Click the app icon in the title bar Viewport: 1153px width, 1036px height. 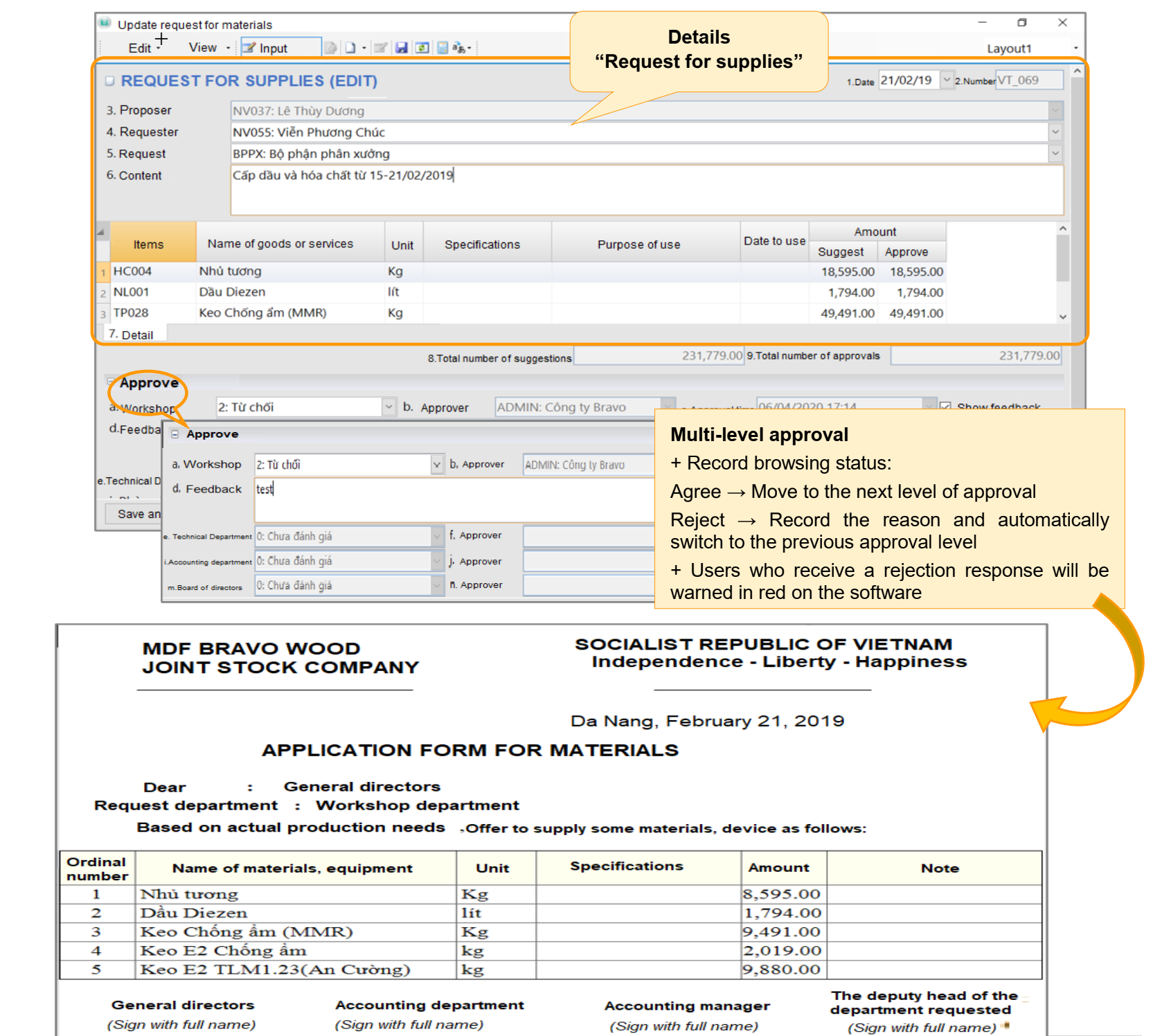[105, 24]
